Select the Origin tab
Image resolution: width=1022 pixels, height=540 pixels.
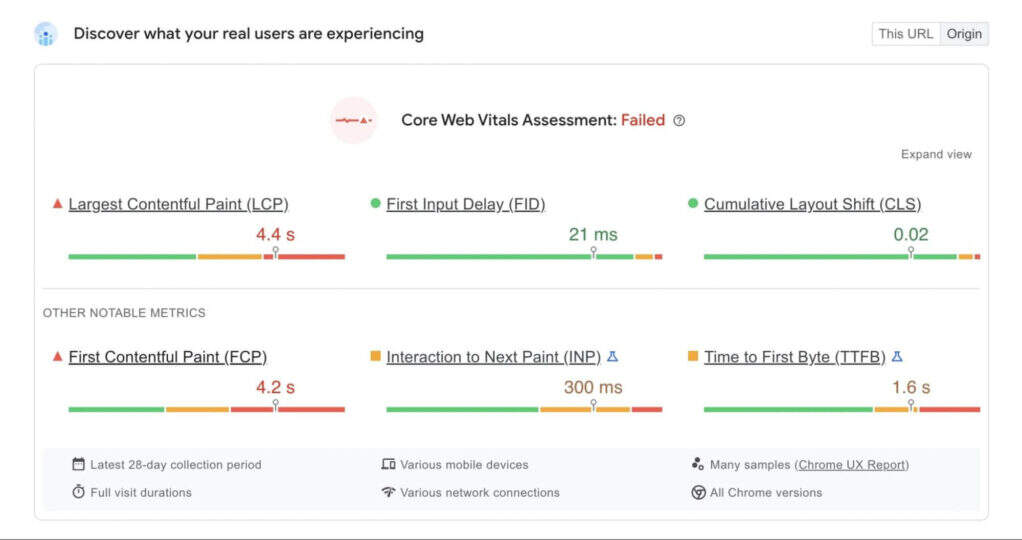965,34
